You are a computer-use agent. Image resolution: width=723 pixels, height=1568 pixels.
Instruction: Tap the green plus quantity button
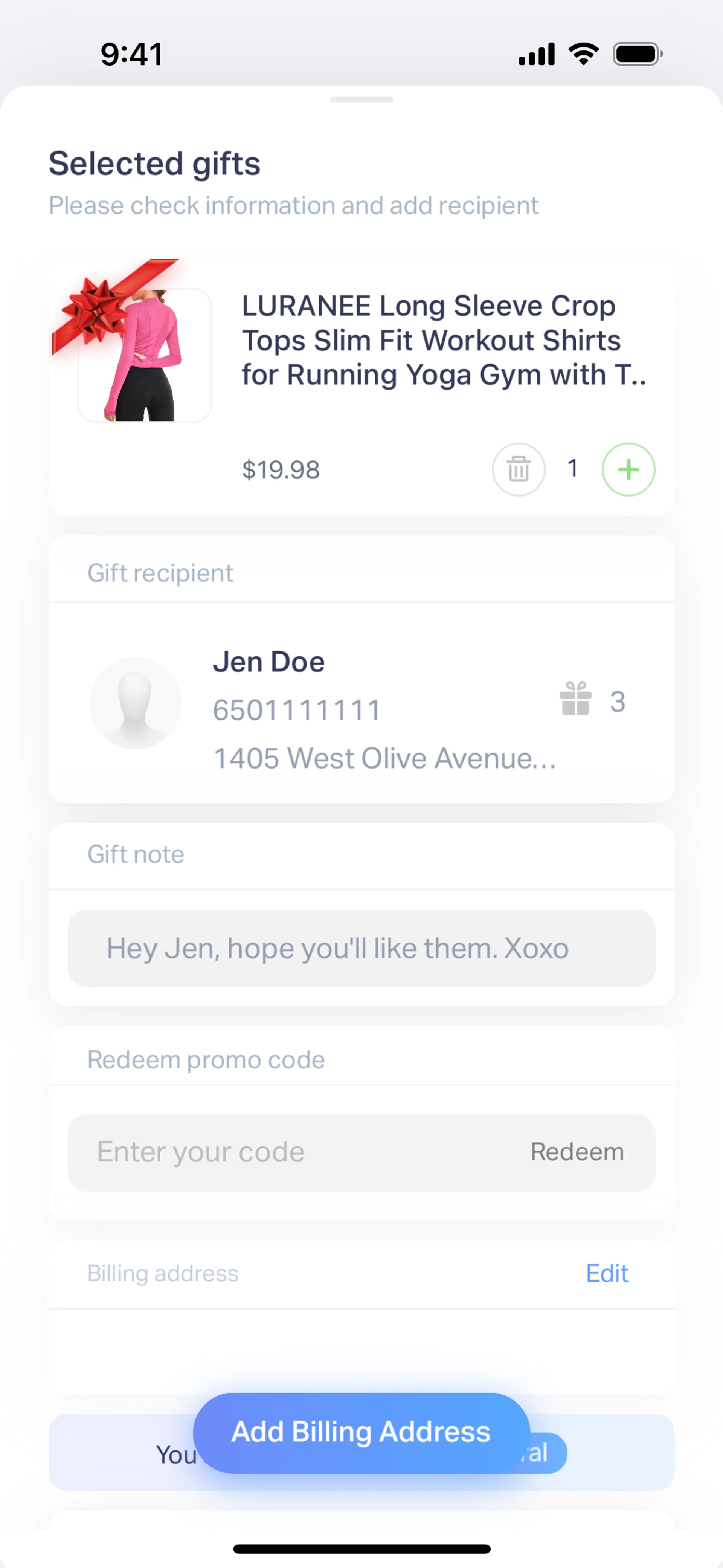tap(628, 469)
